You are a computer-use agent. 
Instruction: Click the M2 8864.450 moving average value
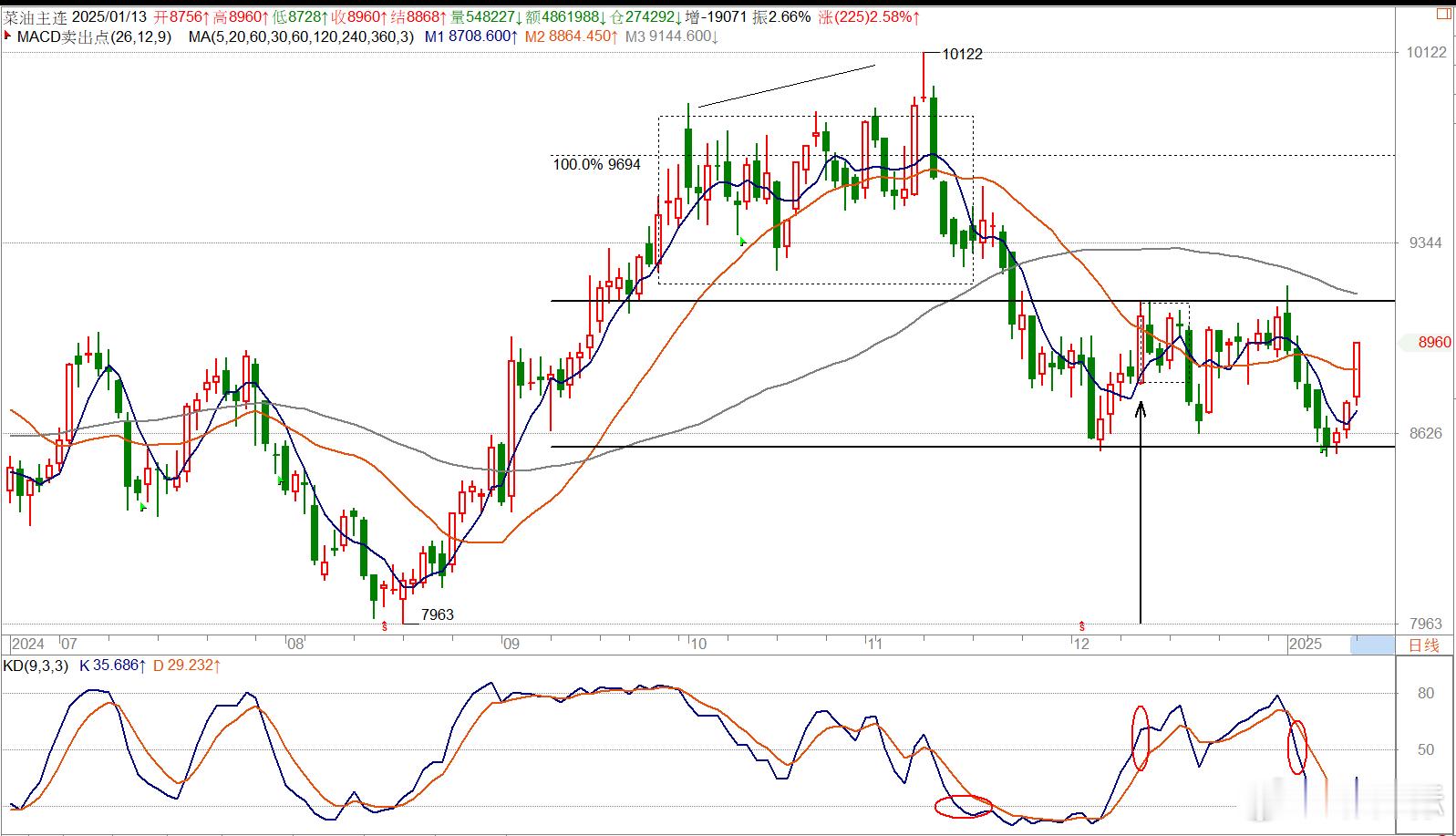[x=572, y=37]
